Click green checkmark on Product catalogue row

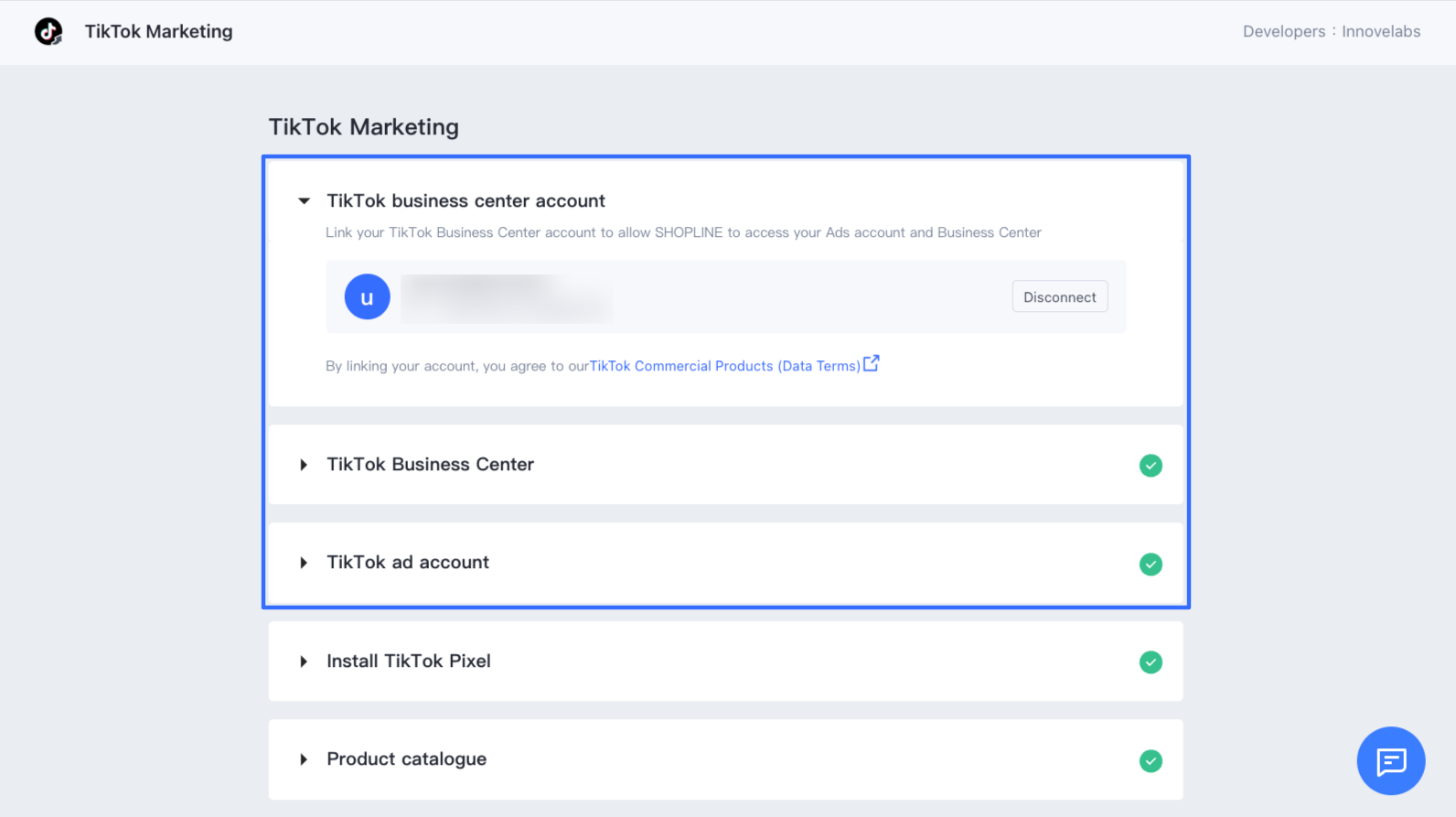coord(1151,761)
